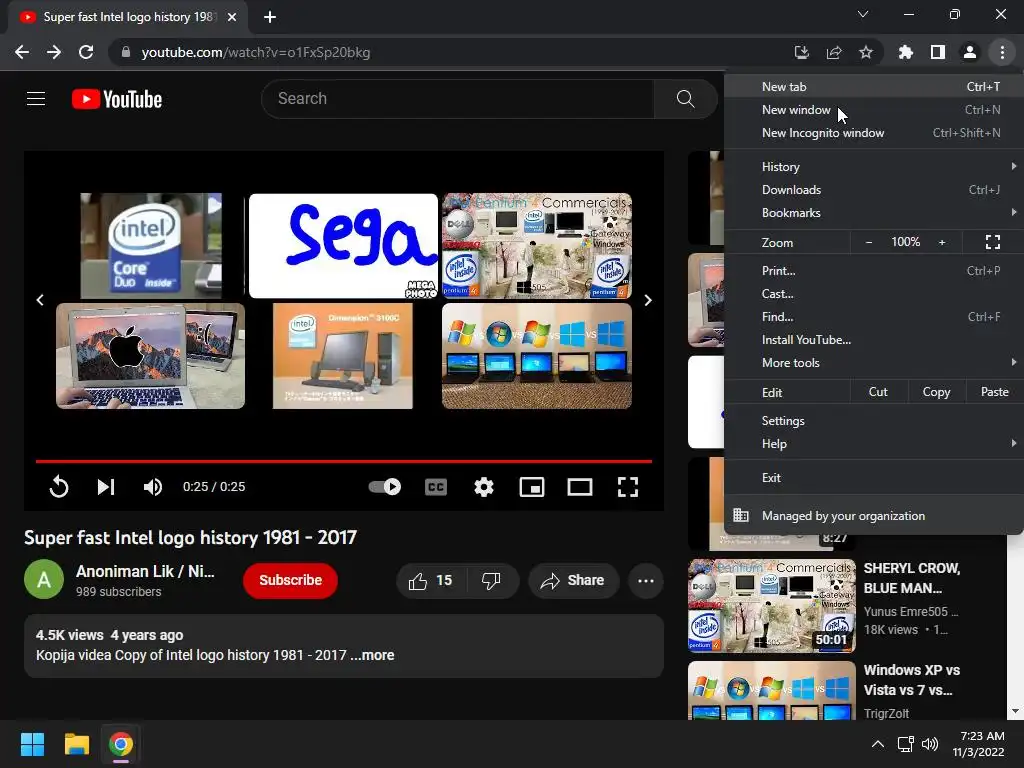Show previous endscreen suggestions arrow
Image resolution: width=1024 pixels, height=768 pixels.
40,300
